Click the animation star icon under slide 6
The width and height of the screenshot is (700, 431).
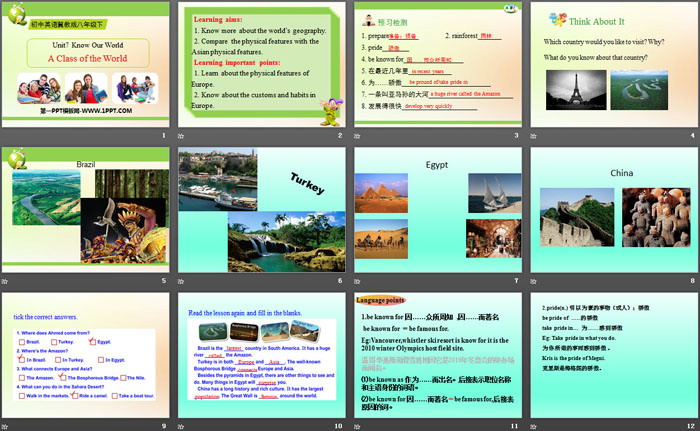(181, 280)
